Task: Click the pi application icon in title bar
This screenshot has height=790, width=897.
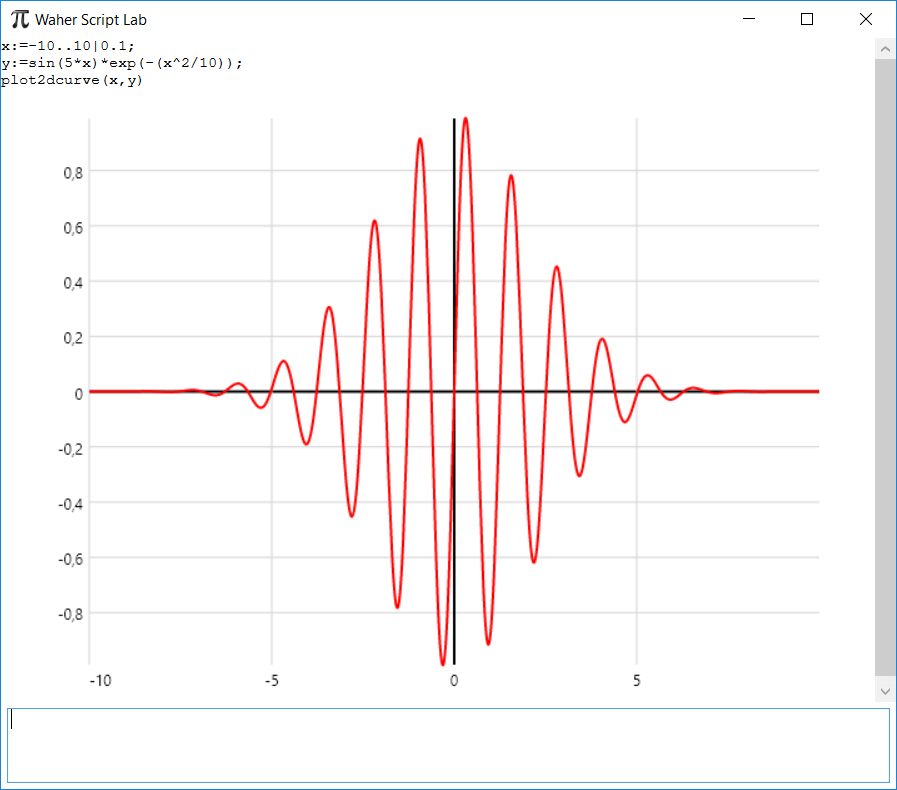Action: tap(19, 18)
